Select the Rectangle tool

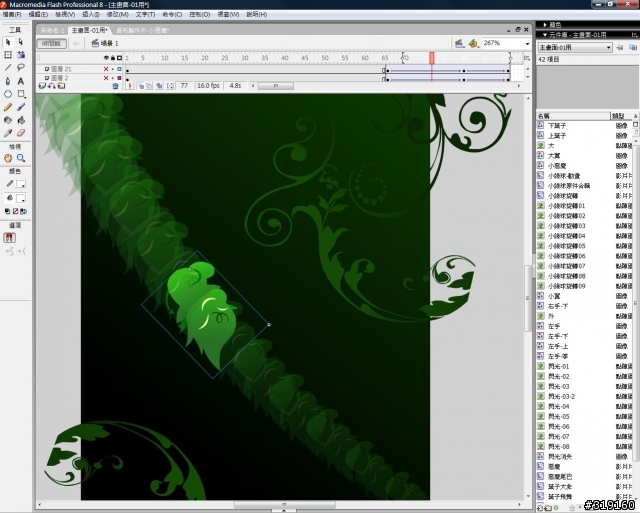pos(21,94)
